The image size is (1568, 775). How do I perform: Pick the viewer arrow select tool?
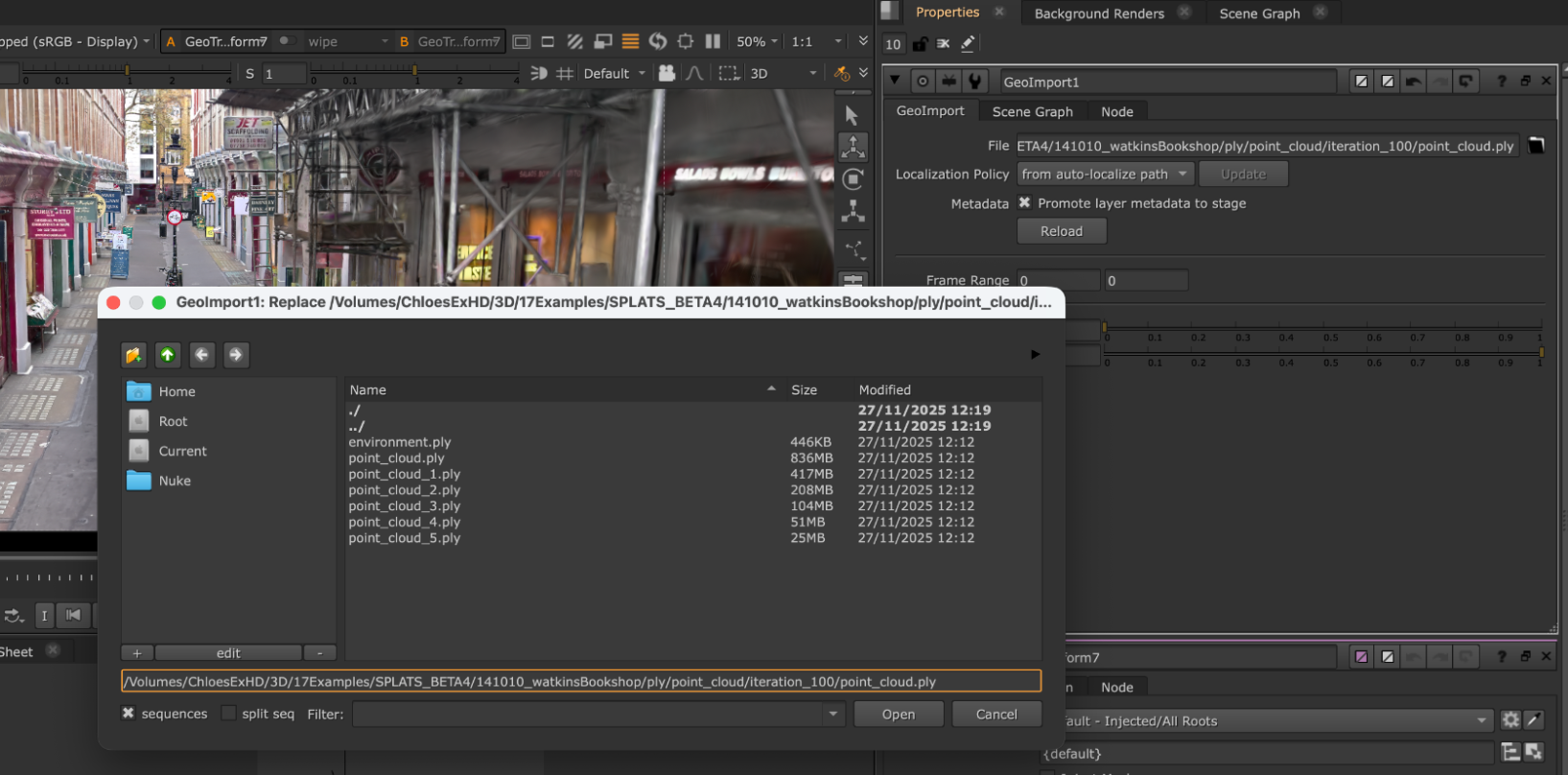(x=852, y=115)
